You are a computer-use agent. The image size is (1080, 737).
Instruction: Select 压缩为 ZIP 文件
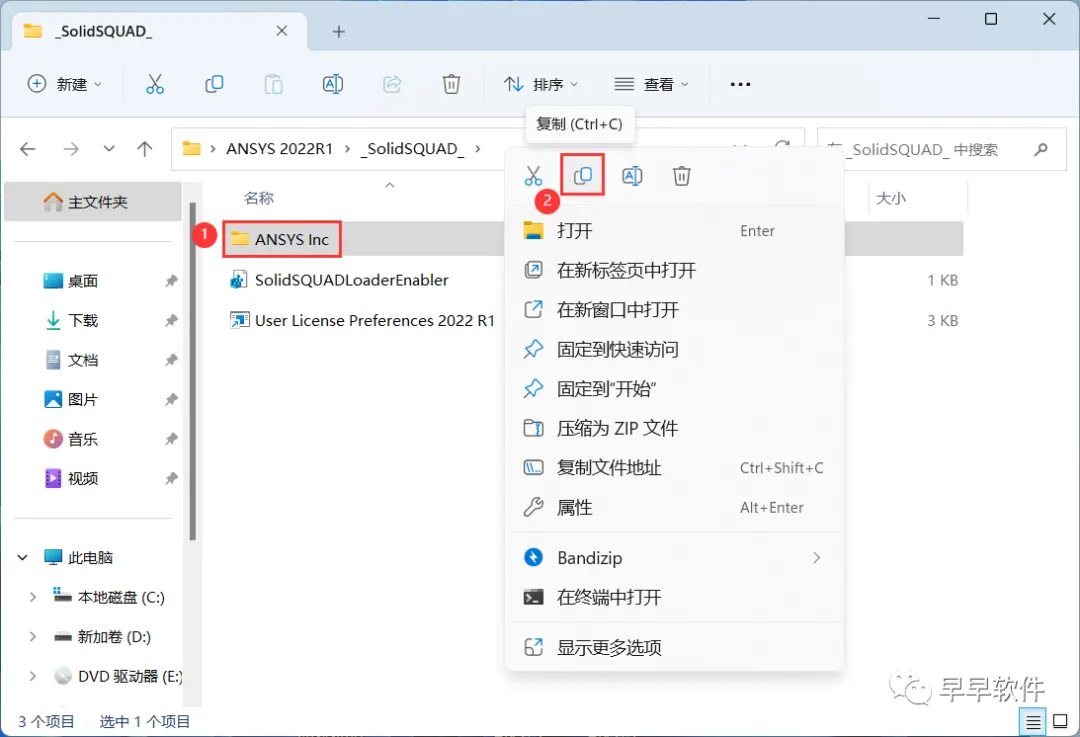pyautogui.click(x=675, y=428)
